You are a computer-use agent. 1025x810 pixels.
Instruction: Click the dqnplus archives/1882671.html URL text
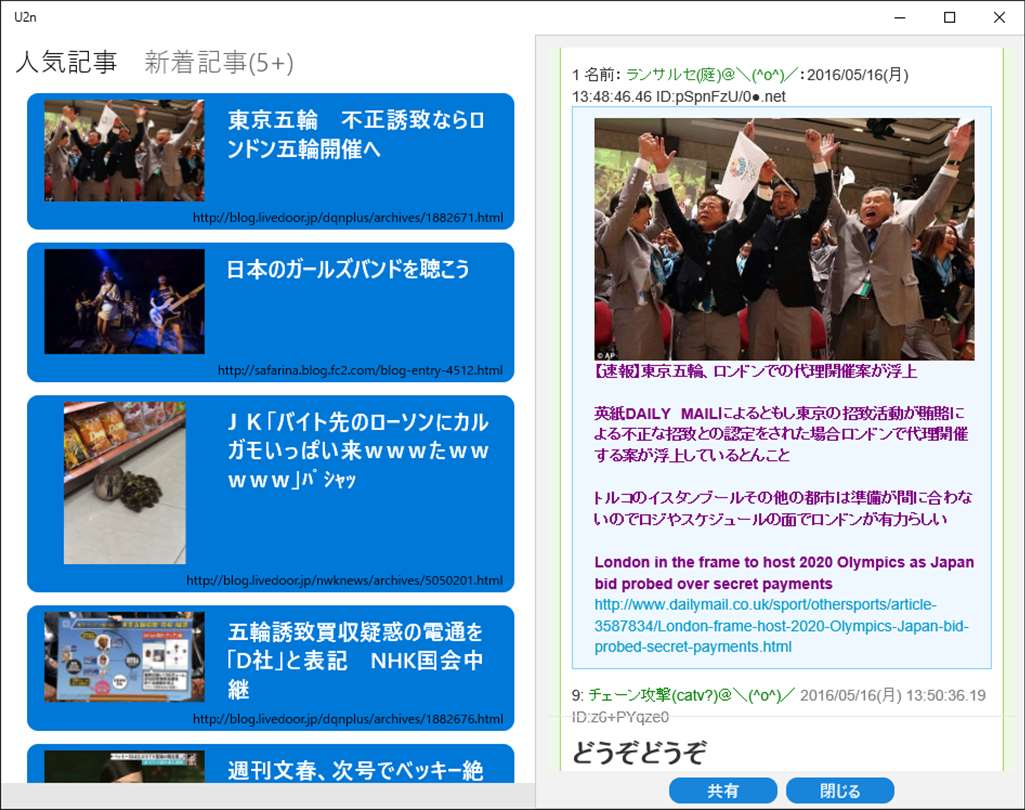(x=348, y=218)
